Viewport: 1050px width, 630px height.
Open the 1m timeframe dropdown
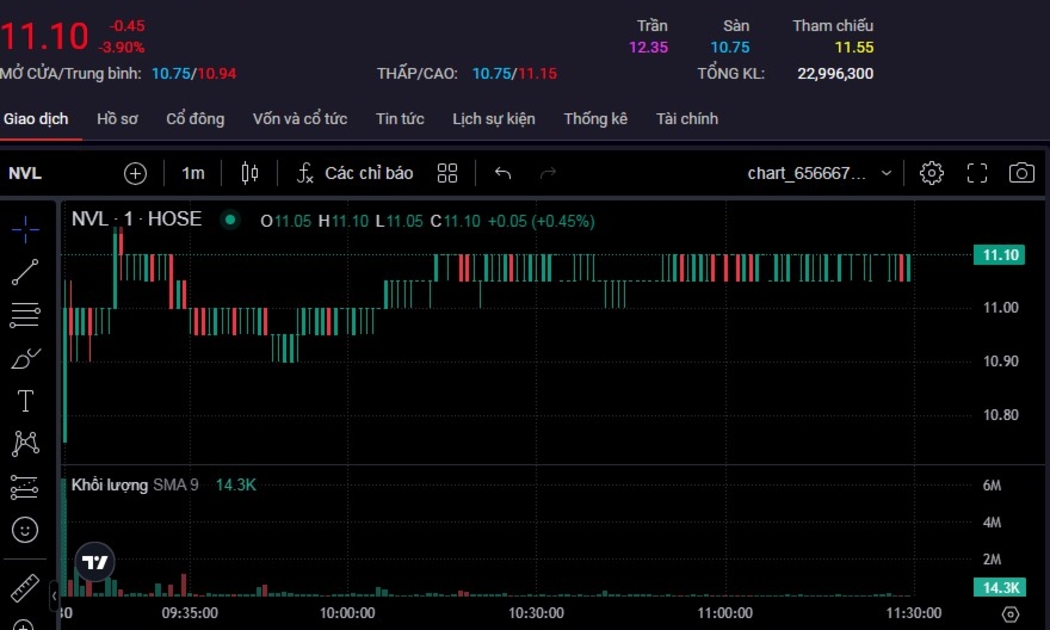193,173
